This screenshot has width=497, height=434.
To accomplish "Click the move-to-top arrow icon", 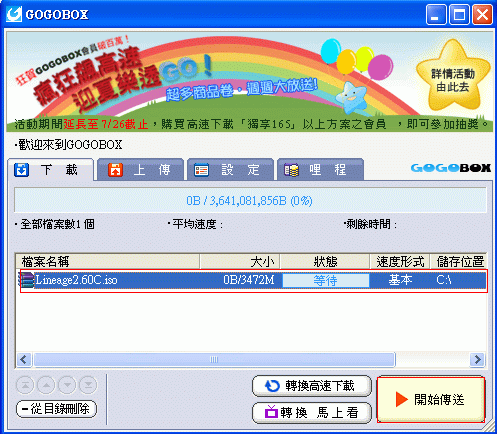I will [x=25, y=385].
